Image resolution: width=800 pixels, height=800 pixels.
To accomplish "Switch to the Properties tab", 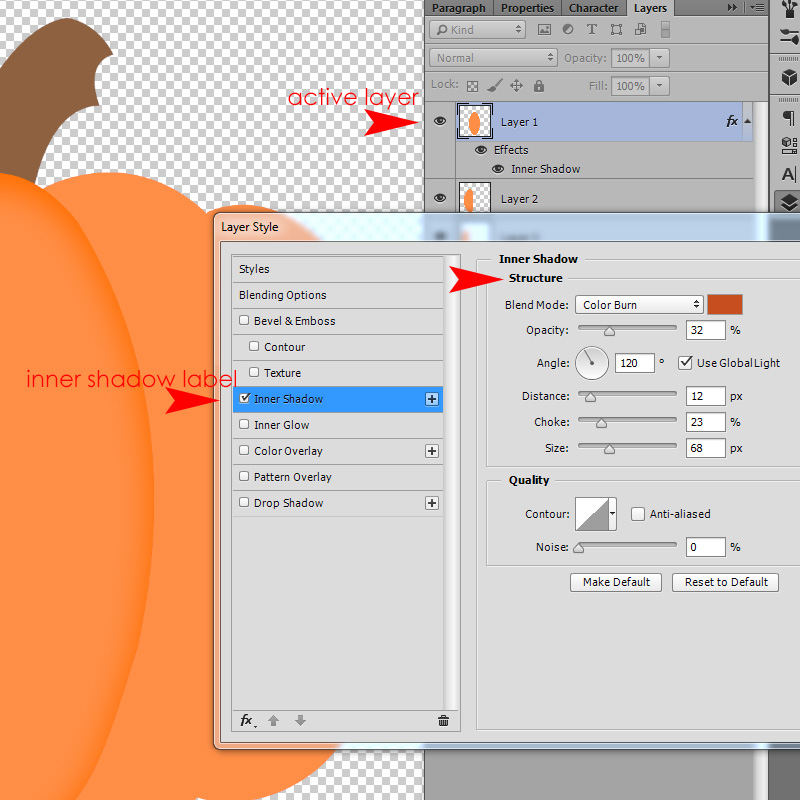I will pyautogui.click(x=527, y=8).
